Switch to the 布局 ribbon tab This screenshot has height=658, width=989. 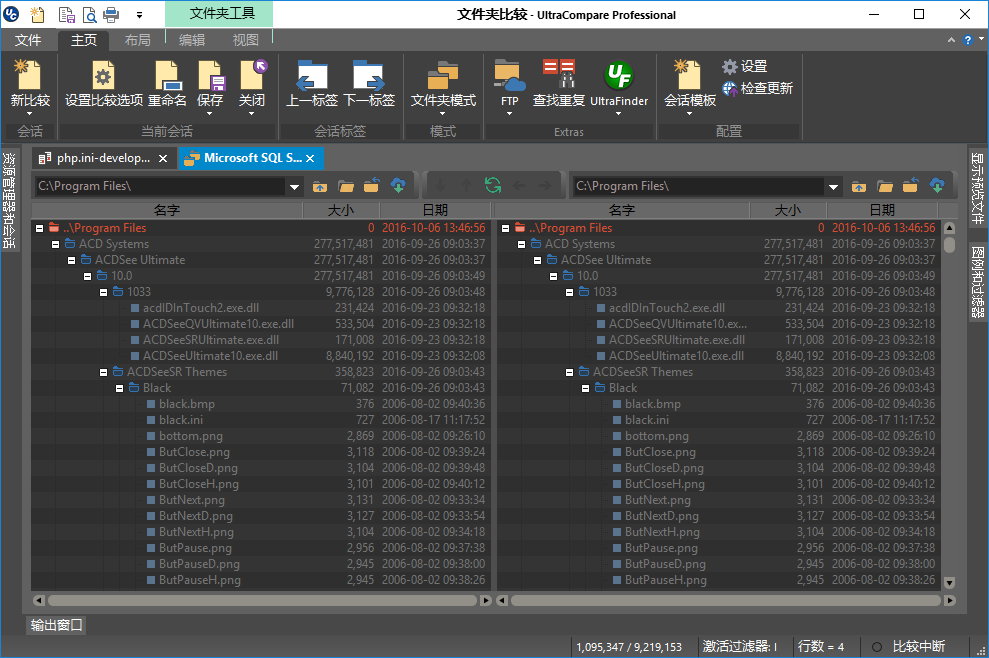[138, 40]
